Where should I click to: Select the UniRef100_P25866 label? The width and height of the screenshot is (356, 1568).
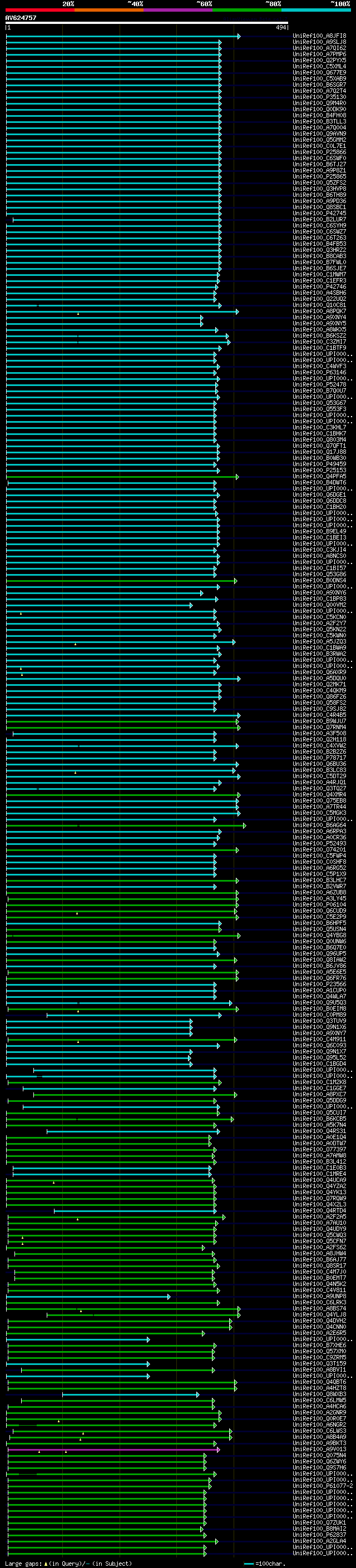coord(319,152)
